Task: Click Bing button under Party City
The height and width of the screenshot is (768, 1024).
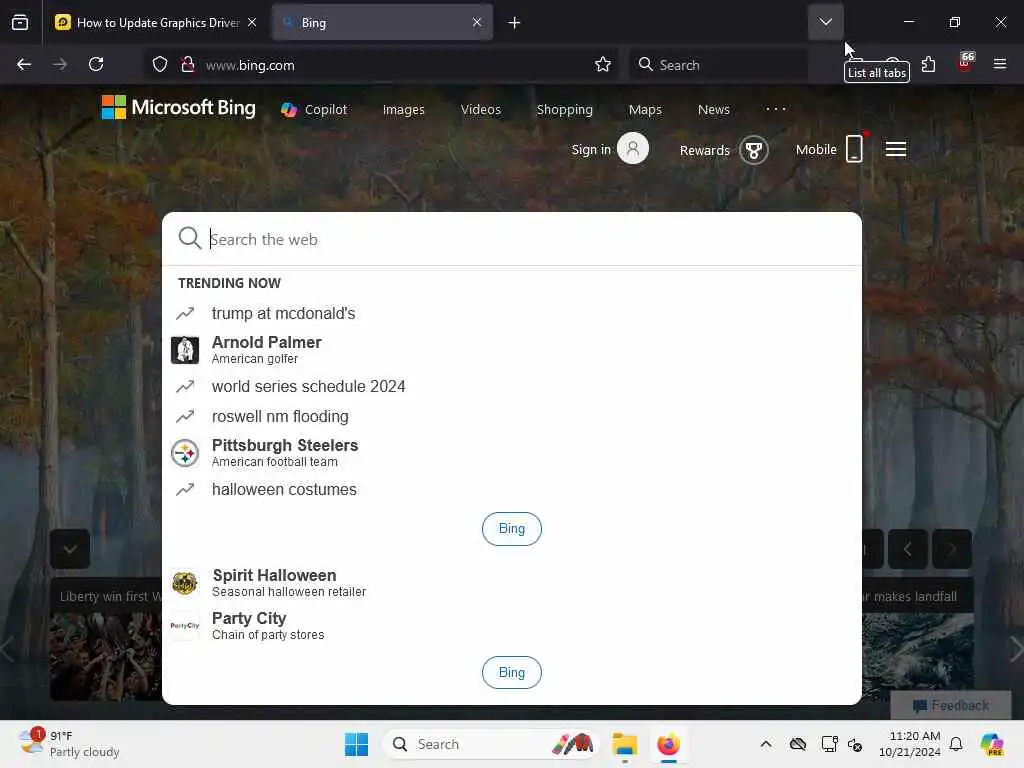Action: point(511,673)
